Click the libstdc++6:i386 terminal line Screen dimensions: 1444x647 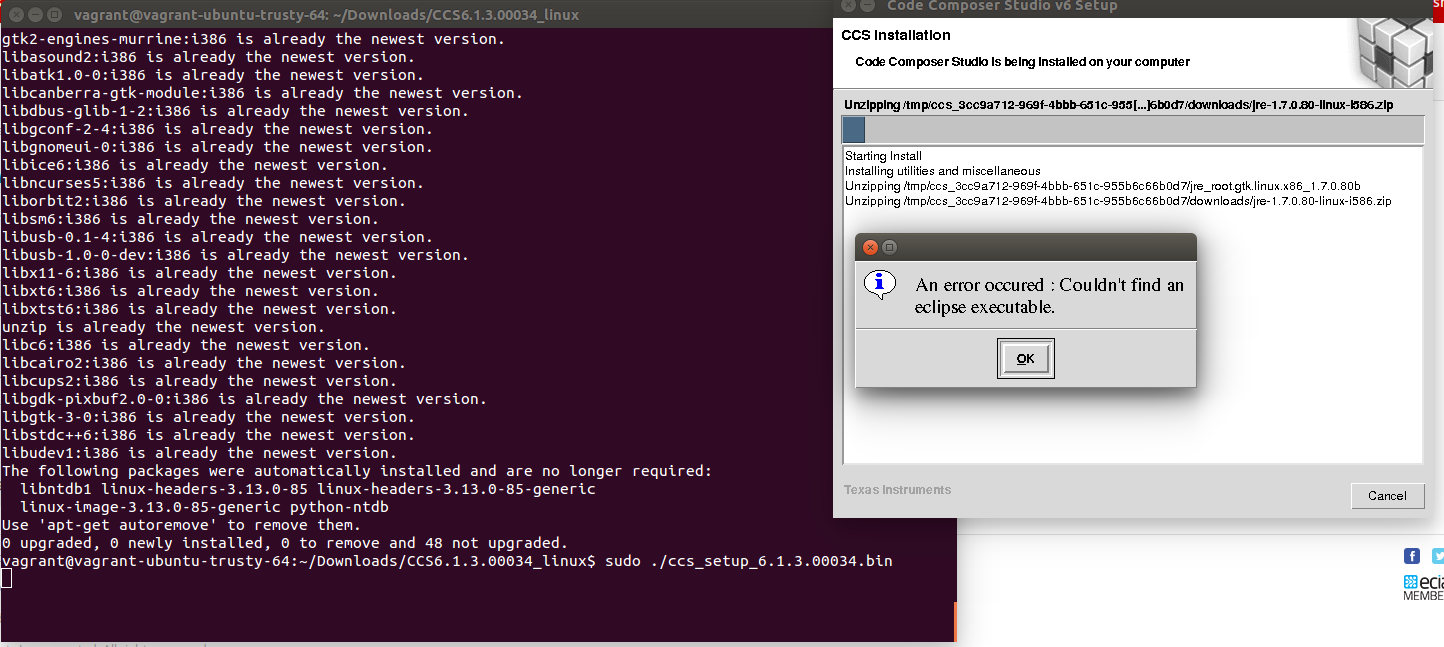pos(208,435)
